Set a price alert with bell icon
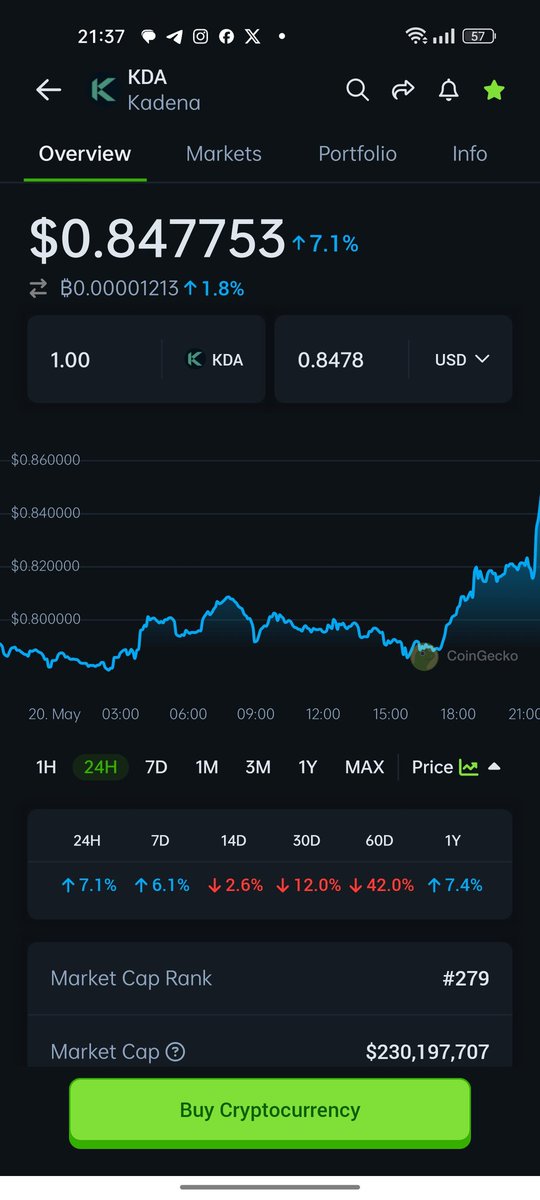Screen dimensions: 540x1200 pos(449,90)
